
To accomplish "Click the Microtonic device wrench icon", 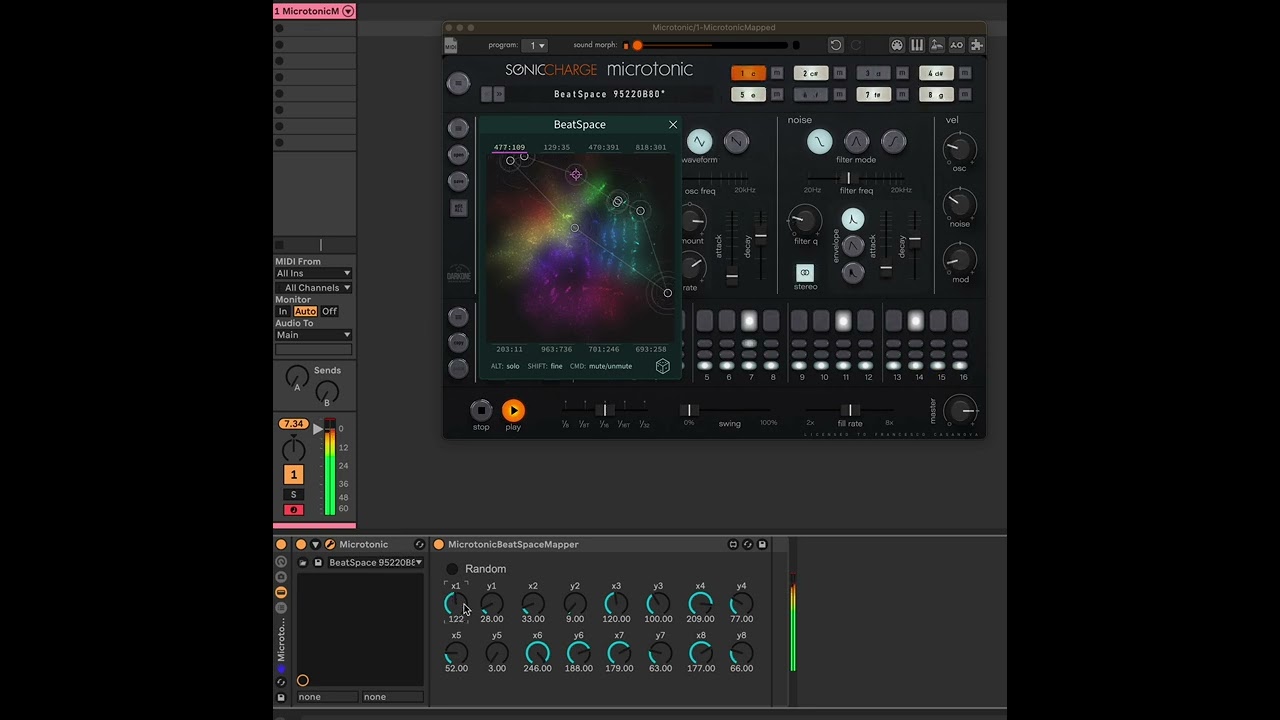I will (x=330, y=545).
